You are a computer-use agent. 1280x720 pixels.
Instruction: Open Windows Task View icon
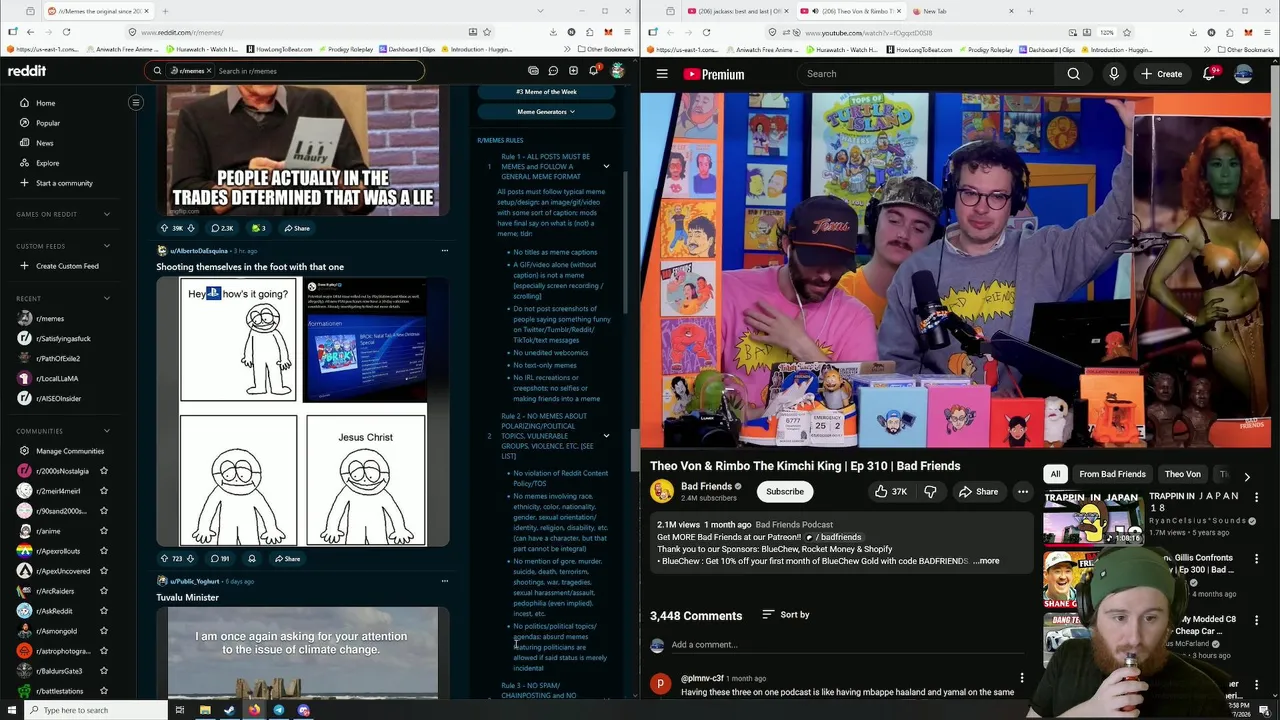(x=180, y=710)
